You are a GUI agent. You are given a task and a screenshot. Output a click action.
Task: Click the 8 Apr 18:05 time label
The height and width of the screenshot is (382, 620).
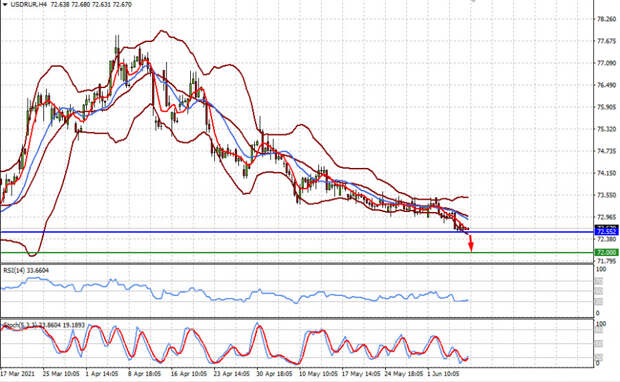point(144,374)
